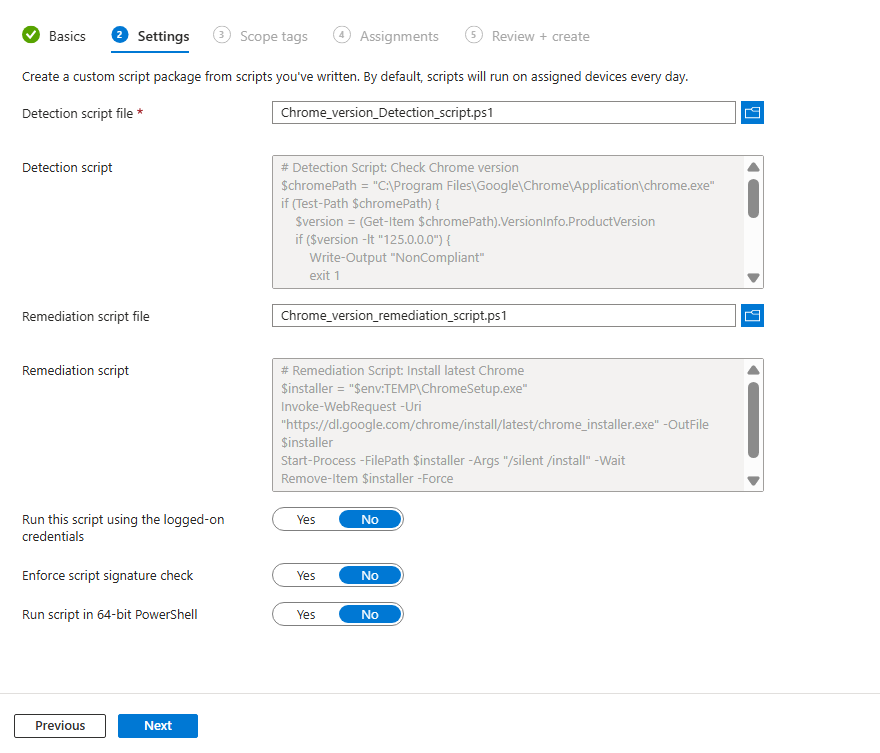Click the '# Detection Script: Check Chrome version' line
Screen dimensions: 880x753
[400, 168]
